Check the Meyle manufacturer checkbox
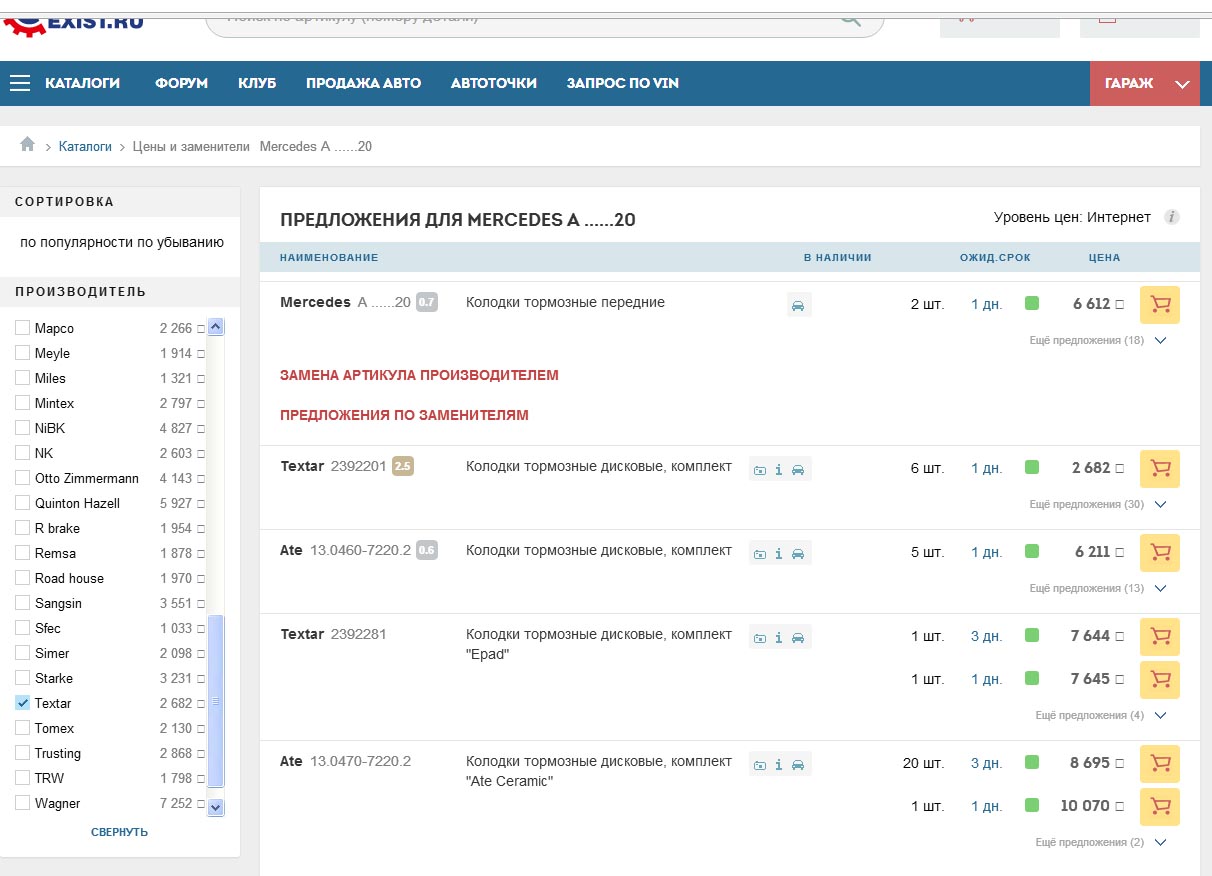Screen dimensions: 1212x876 (x=22, y=353)
